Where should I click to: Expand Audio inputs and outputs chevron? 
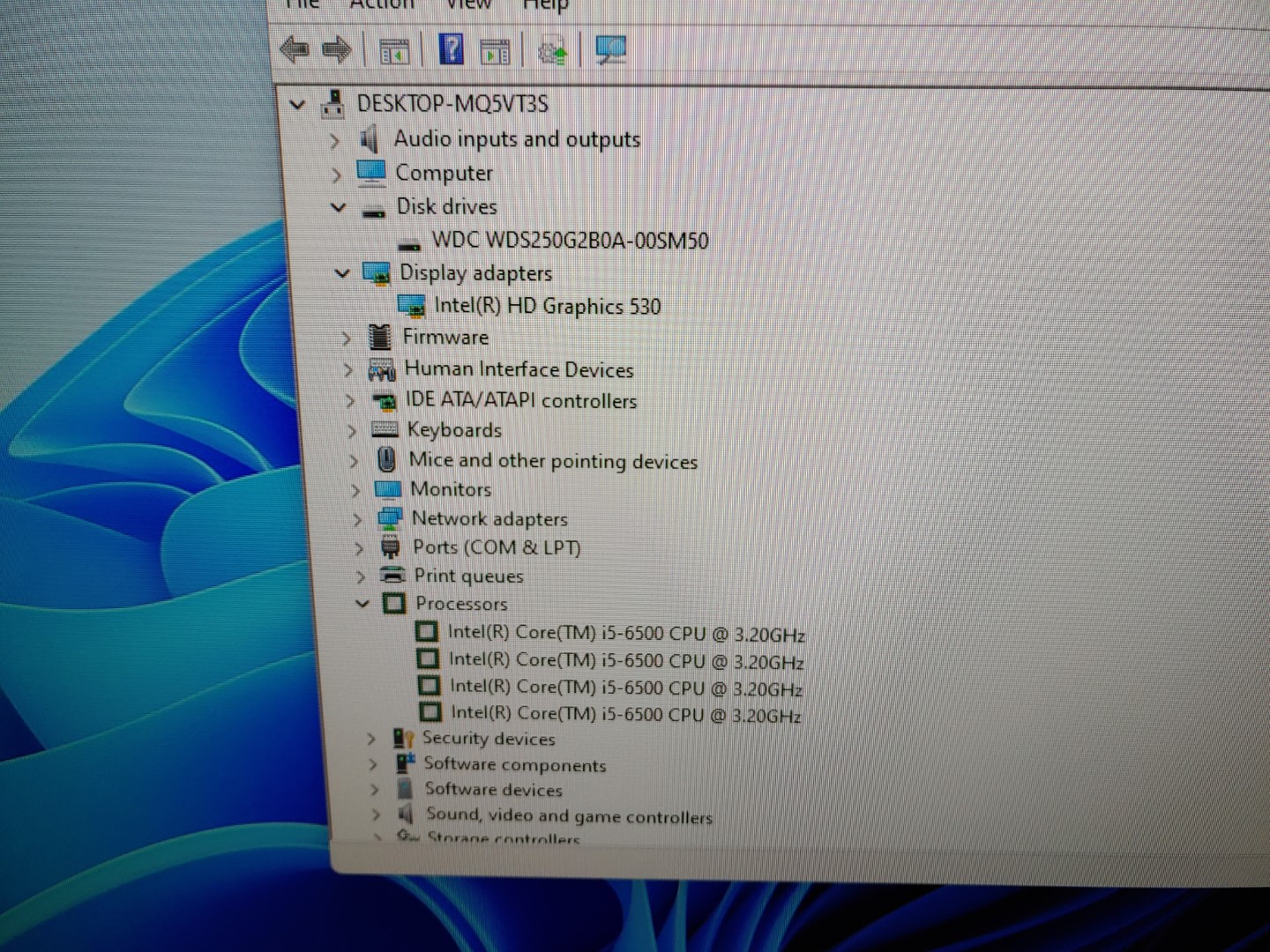coord(334,140)
